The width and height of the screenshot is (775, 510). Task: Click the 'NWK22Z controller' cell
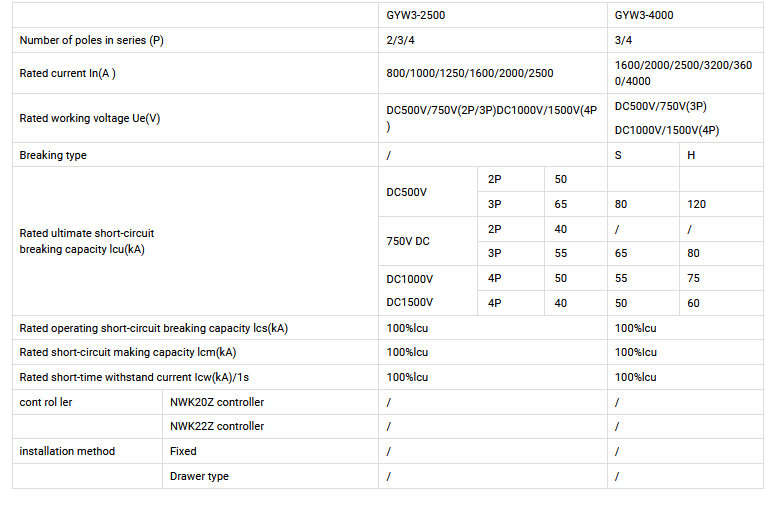coord(217,426)
